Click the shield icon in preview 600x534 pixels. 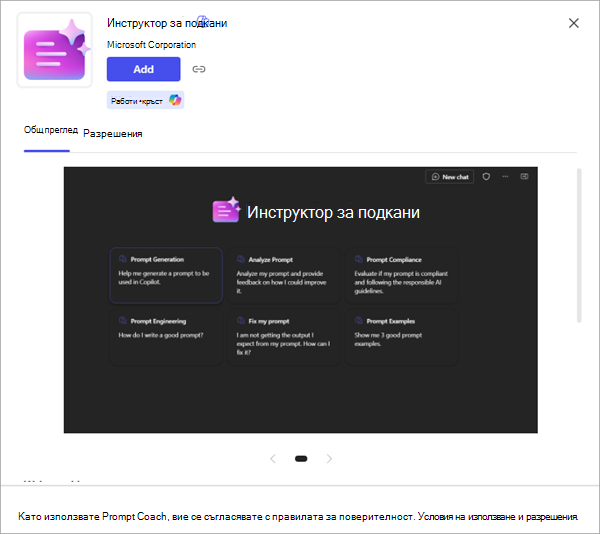pyautogui.click(x=486, y=177)
